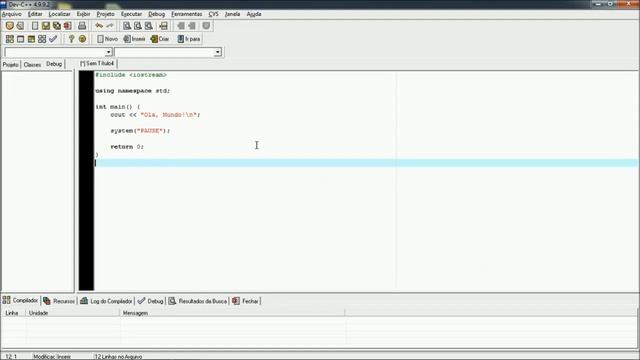Click Find Next, the third magnifier icon
Screen dimensions: 640x360
(149, 26)
